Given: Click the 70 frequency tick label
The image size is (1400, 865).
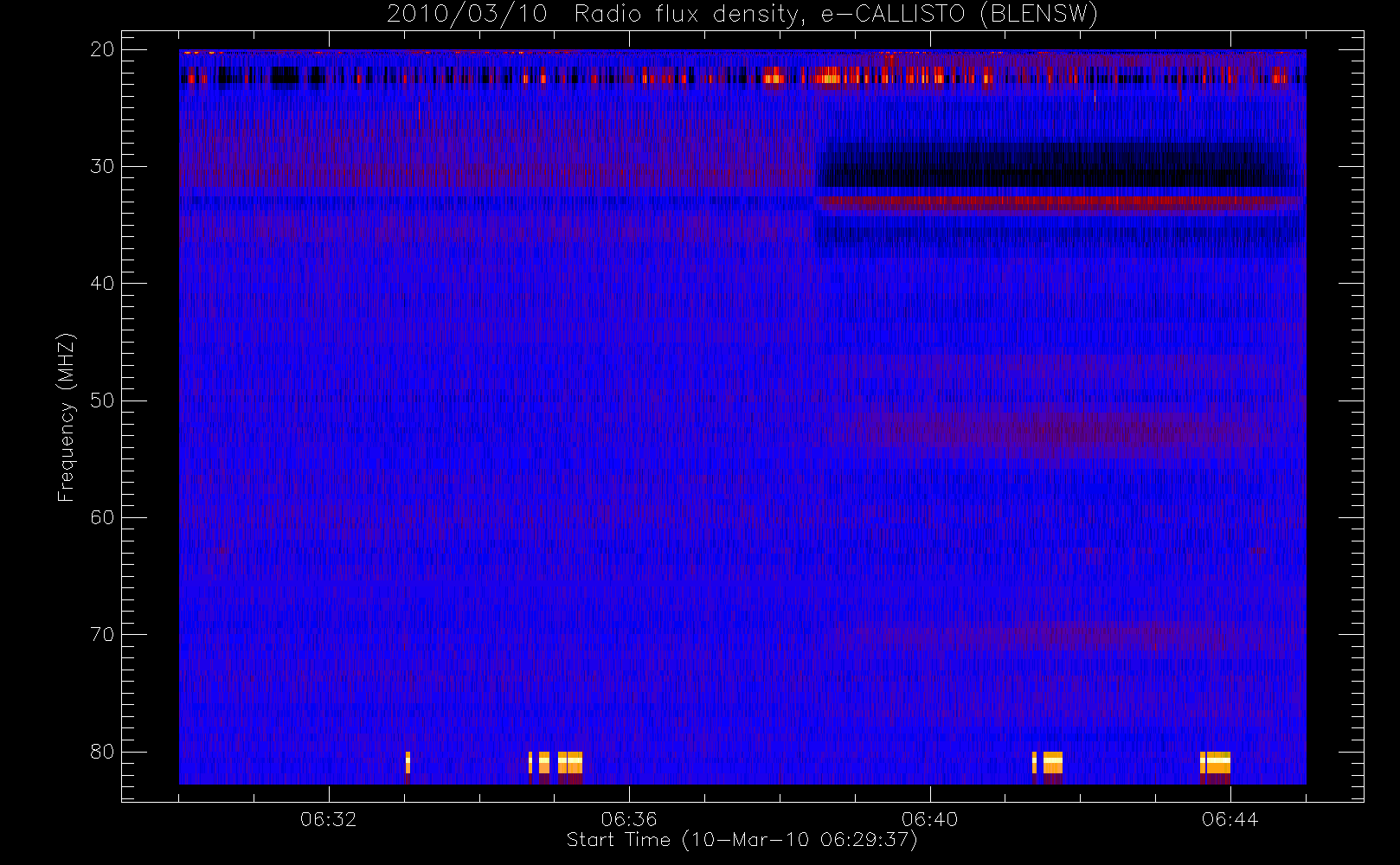Looking at the screenshot, I should [x=102, y=634].
